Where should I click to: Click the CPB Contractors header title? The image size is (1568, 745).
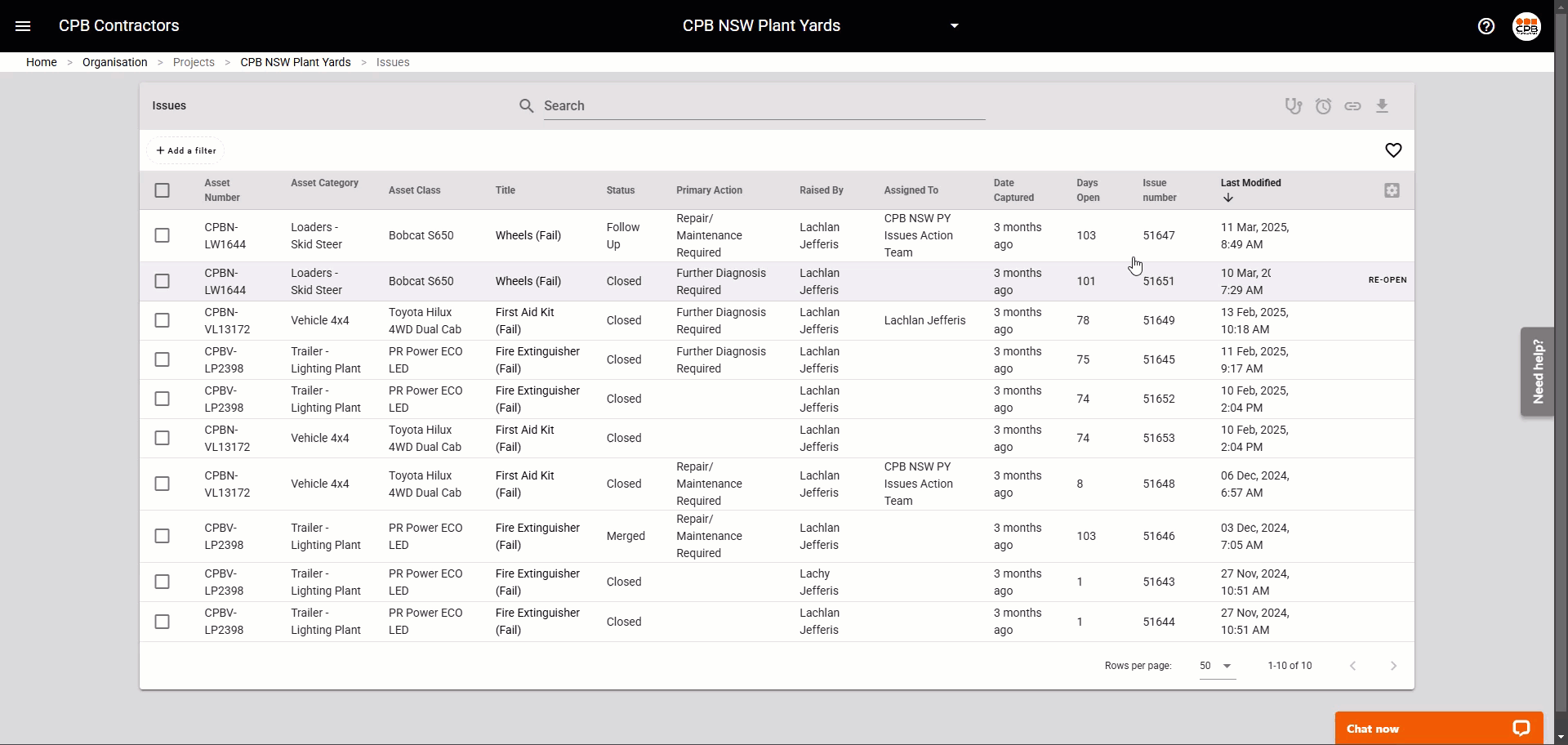tap(119, 26)
